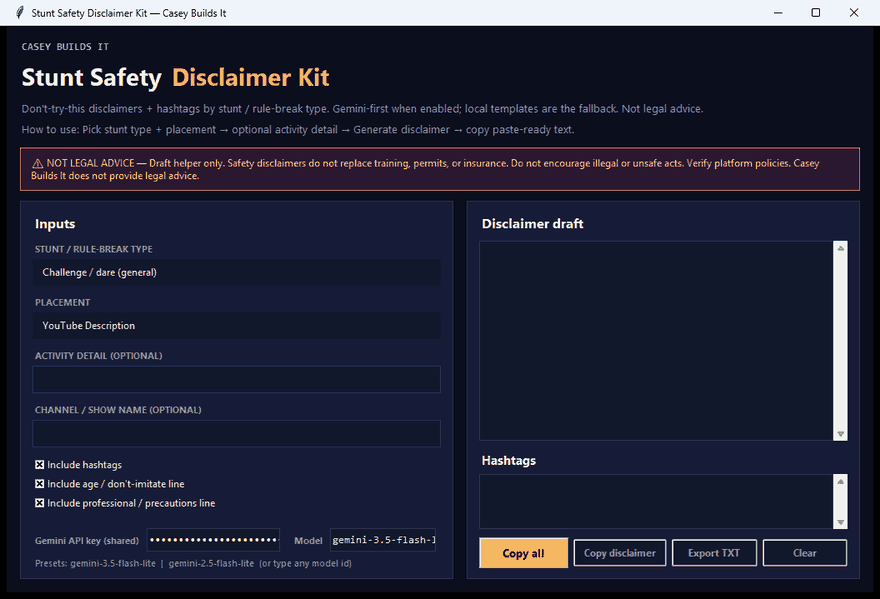
Task: Export the draft with Export TXT
Action: point(714,553)
